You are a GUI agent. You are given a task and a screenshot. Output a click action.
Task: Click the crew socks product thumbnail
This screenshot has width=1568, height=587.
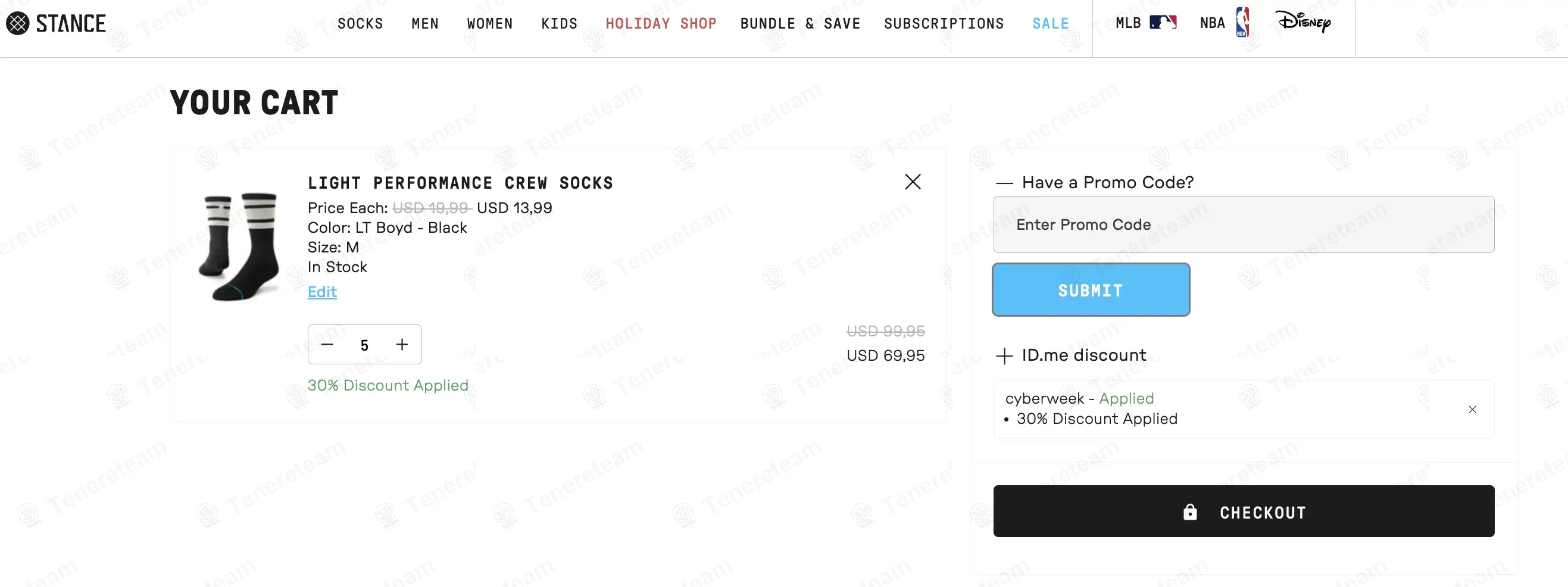240,246
